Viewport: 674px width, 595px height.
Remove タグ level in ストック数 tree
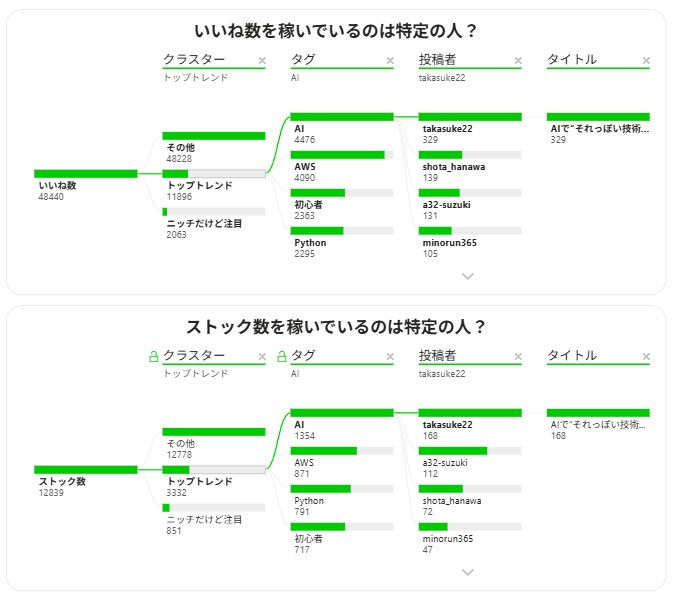point(390,357)
